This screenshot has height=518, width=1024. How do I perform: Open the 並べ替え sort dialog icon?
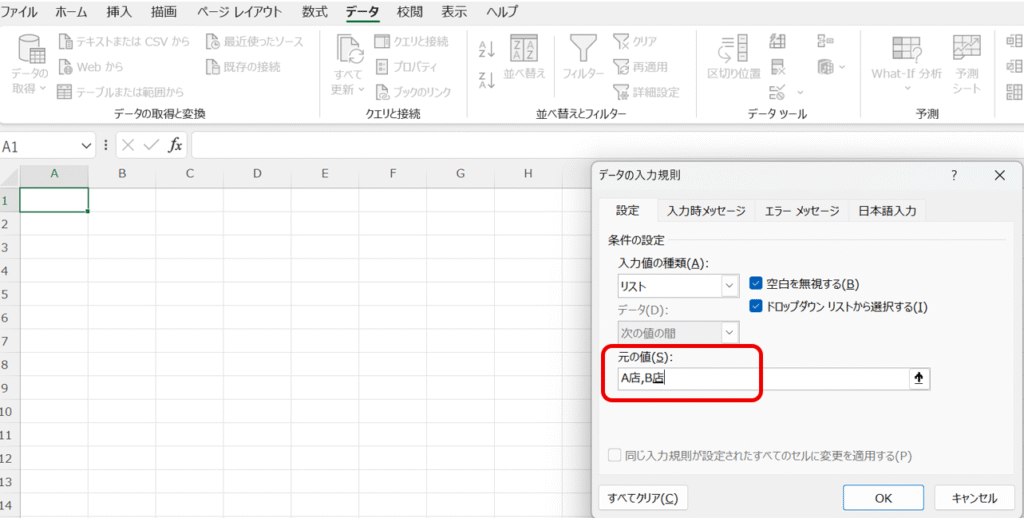524,50
